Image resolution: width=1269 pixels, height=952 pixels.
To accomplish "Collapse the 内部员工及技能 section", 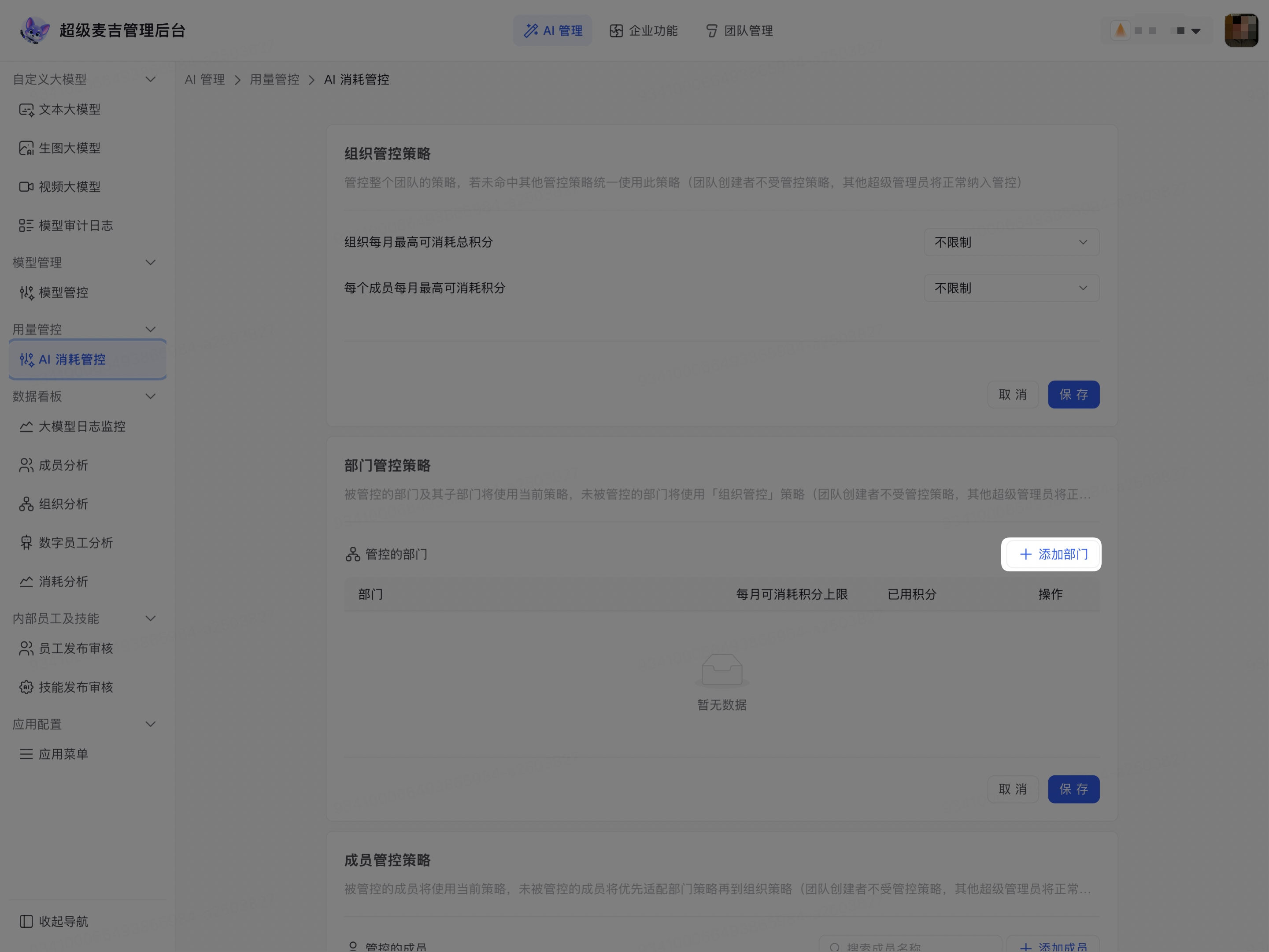I will click(150, 619).
